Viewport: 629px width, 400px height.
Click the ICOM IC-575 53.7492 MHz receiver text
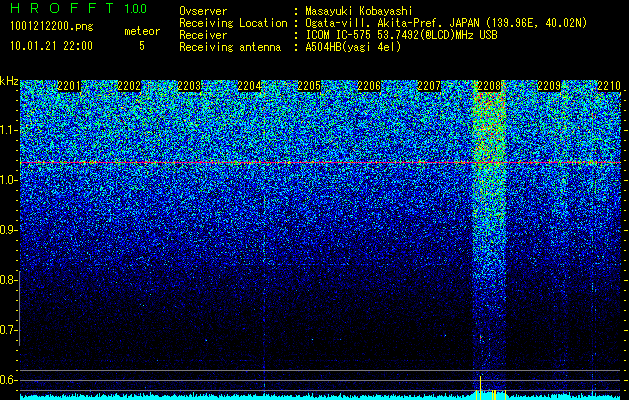(x=401, y=35)
